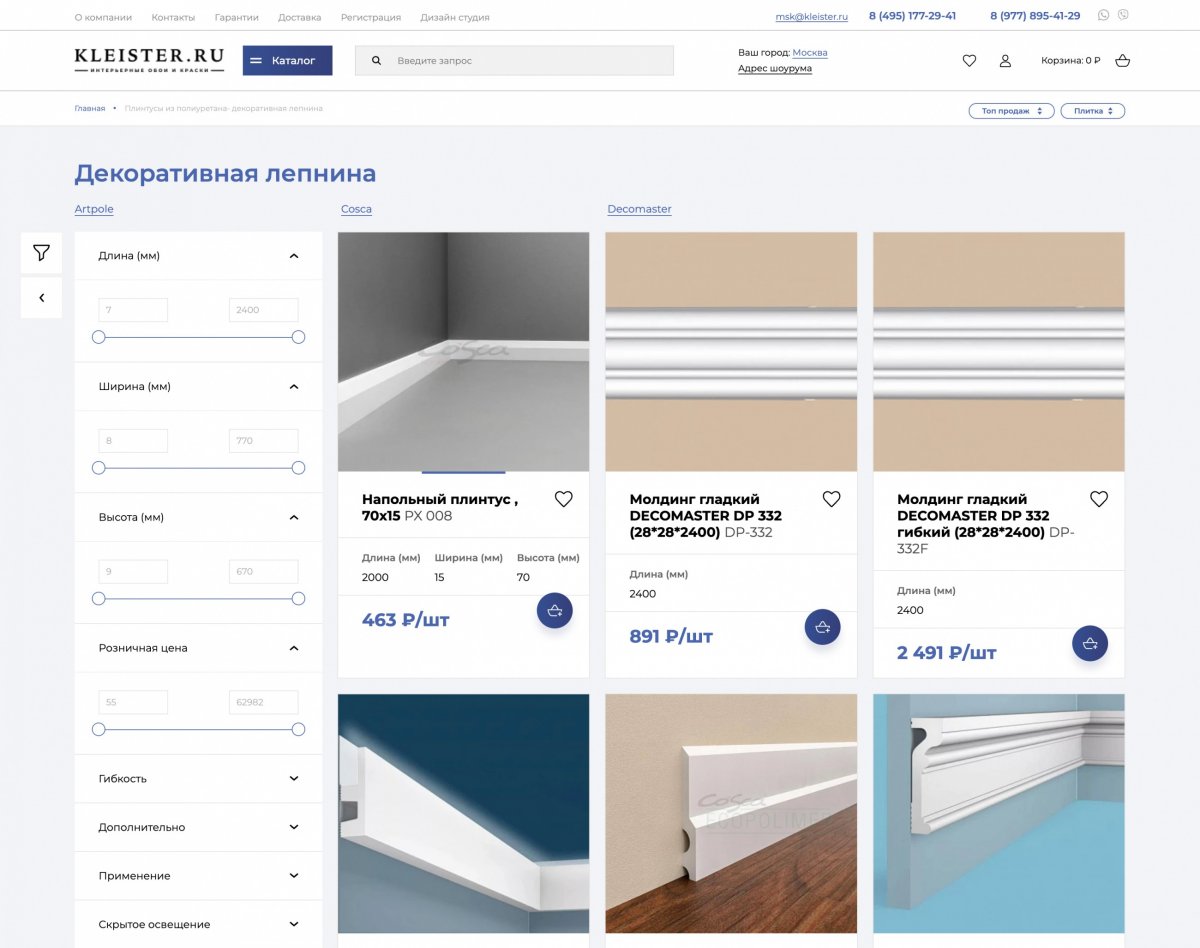The image size is (1200, 948).
Task: Add 2 491 ₽ molding to cart
Action: point(1090,643)
